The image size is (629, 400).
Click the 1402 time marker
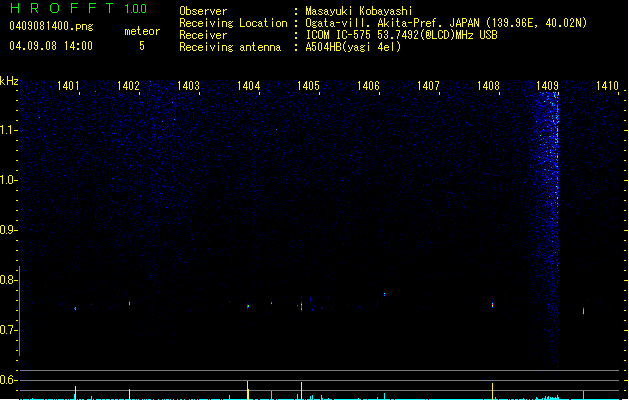pyautogui.click(x=128, y=85)
